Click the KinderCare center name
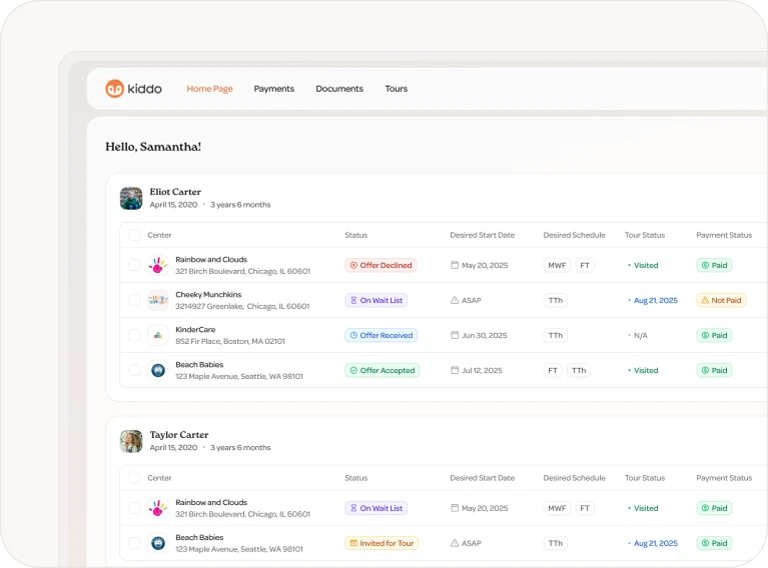The image size is (768, 568). click(195, 330)
